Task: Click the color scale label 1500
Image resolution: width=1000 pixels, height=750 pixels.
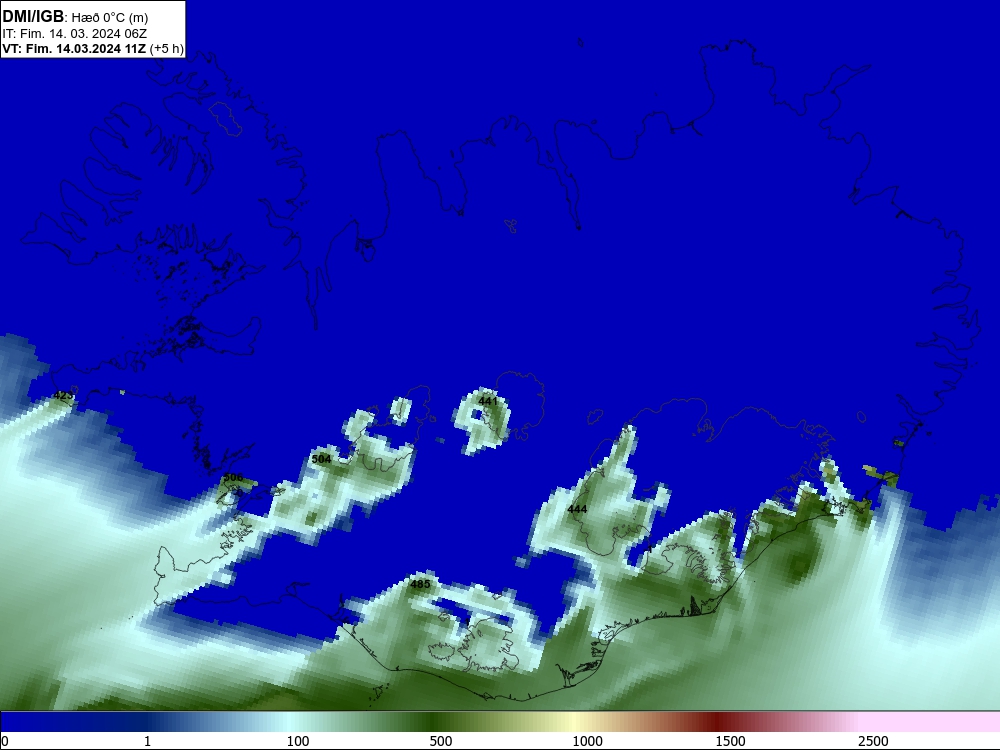Action: tap(730, 741)
